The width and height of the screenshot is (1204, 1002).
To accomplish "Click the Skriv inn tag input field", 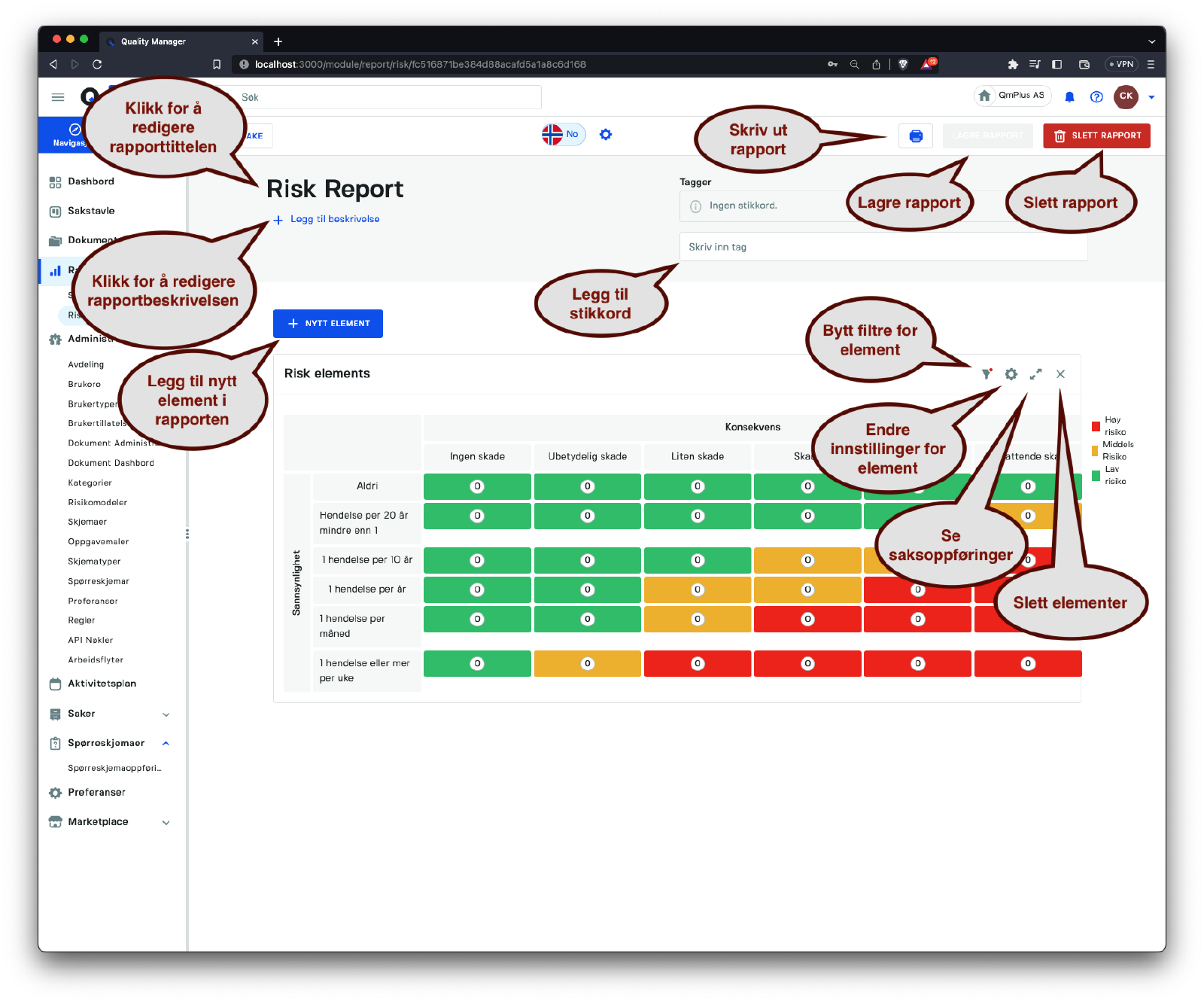I will 883,247.
